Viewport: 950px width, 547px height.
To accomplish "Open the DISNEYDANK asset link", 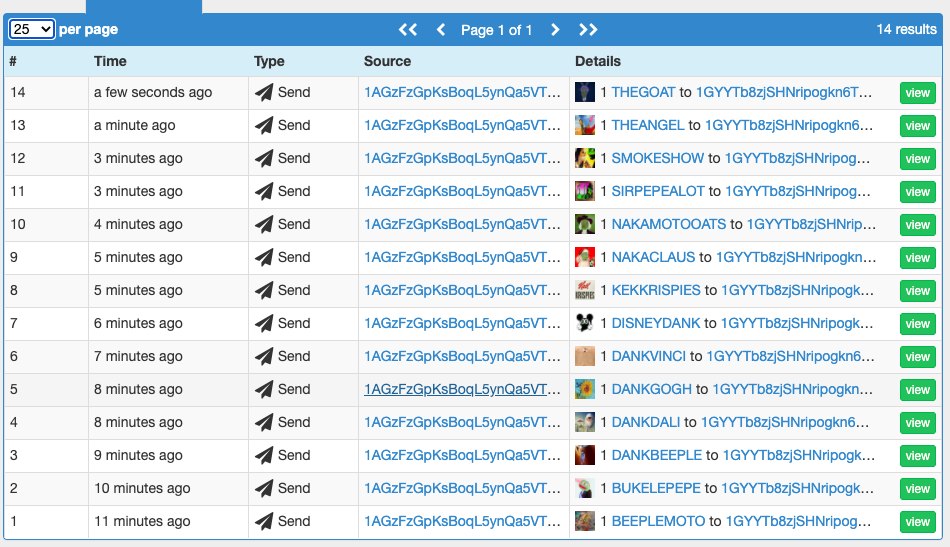I will (656, 323).
